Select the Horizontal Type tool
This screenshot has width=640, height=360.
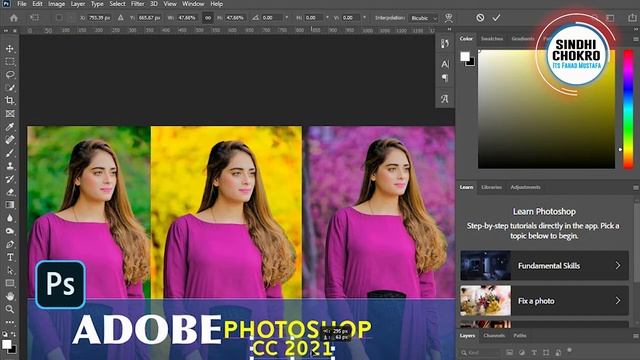pyautogui.click(x=10, y=257)
